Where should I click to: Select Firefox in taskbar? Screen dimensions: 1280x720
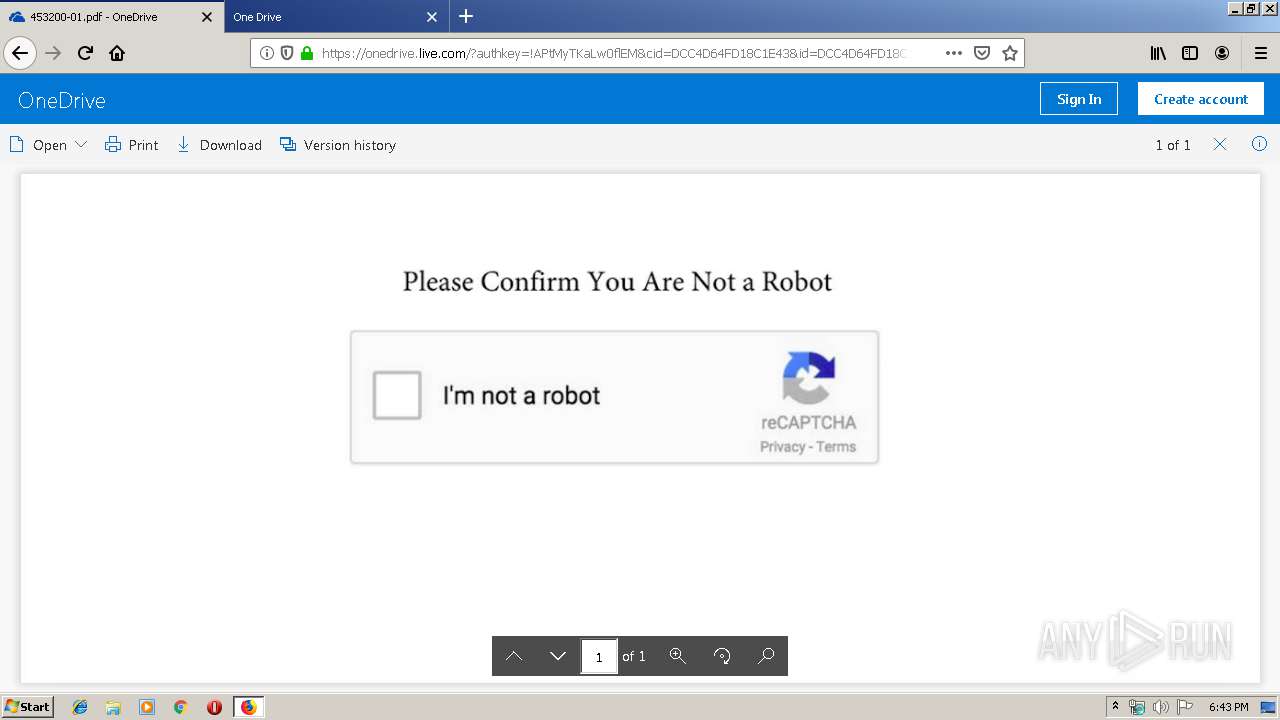(x=248, y=707)
